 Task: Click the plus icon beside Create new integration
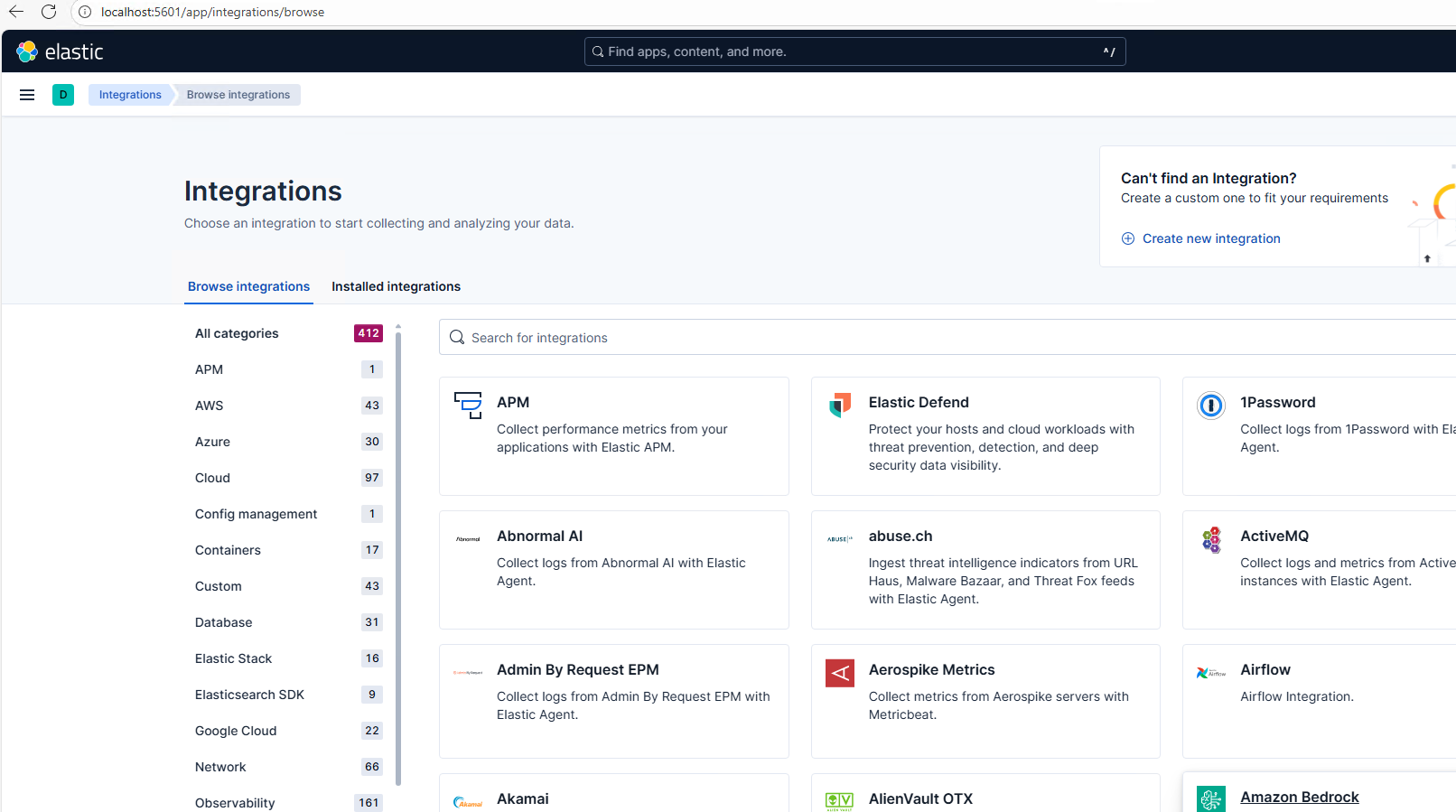(x=1128, y=238)
